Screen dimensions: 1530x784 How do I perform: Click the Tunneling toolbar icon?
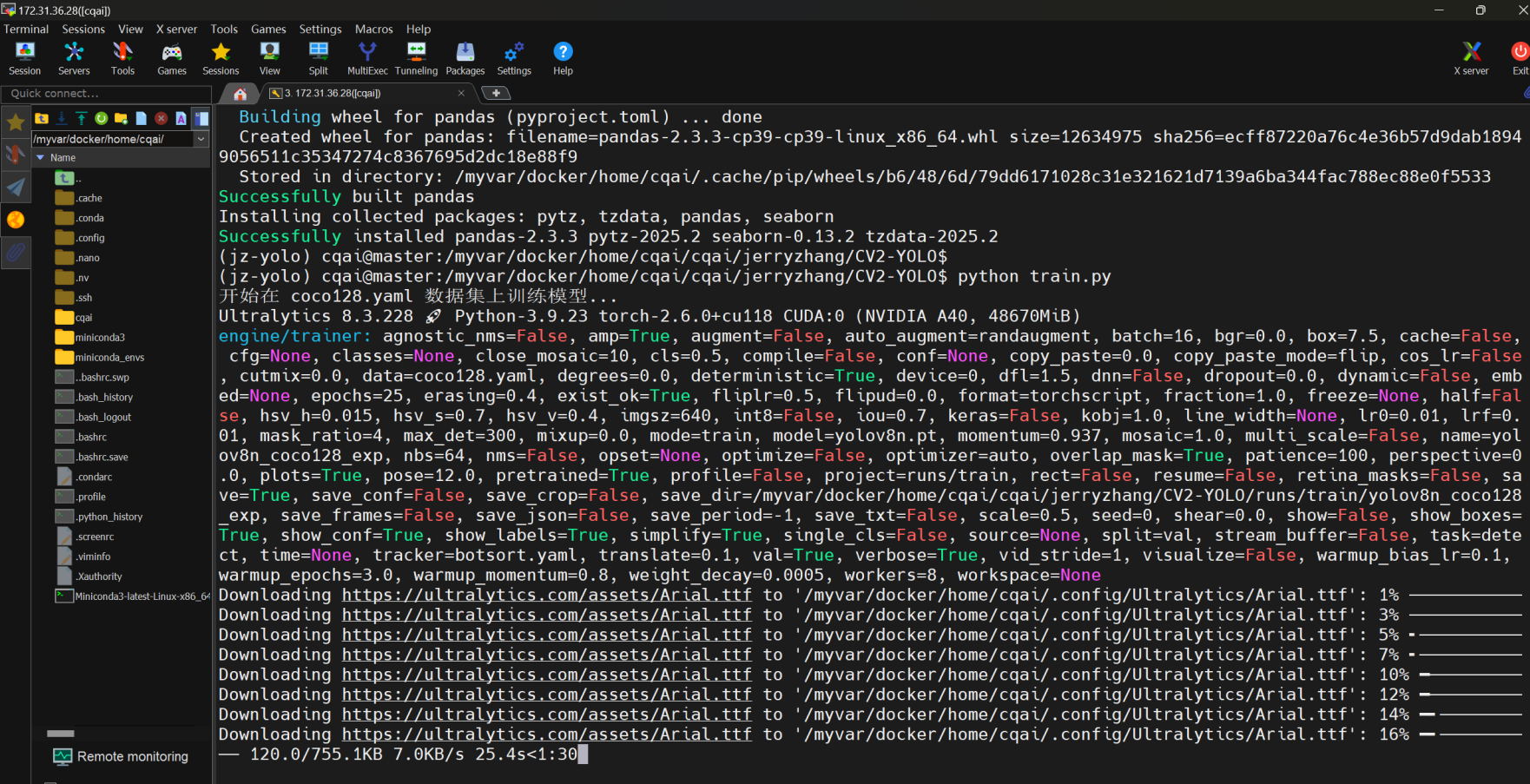coord(416,58)
